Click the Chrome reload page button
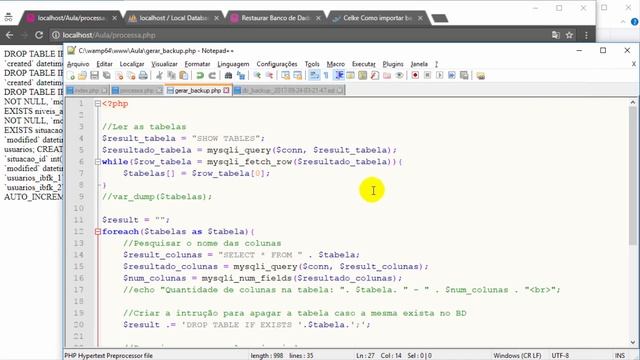 click(39, 35)
